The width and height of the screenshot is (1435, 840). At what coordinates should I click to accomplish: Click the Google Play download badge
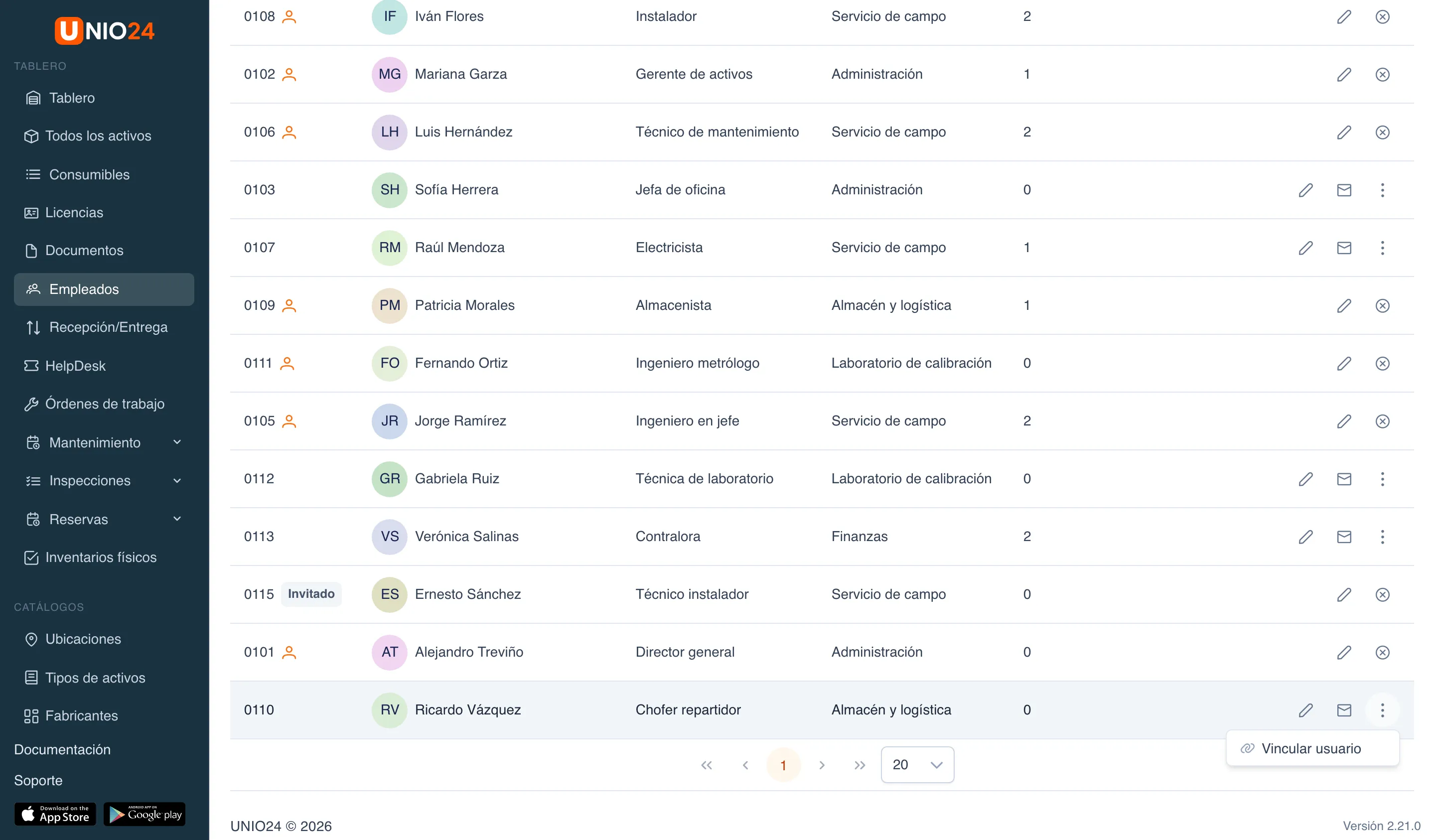coord(144,814)
